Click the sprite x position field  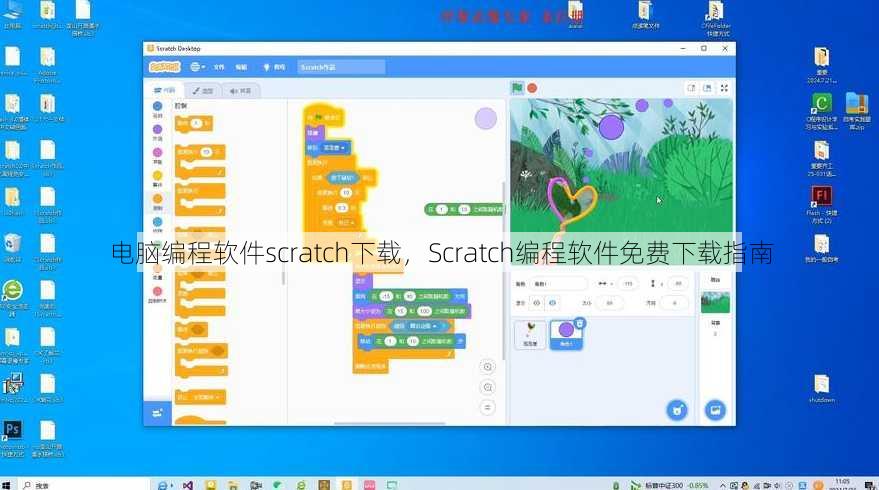[x=628, y=284]
